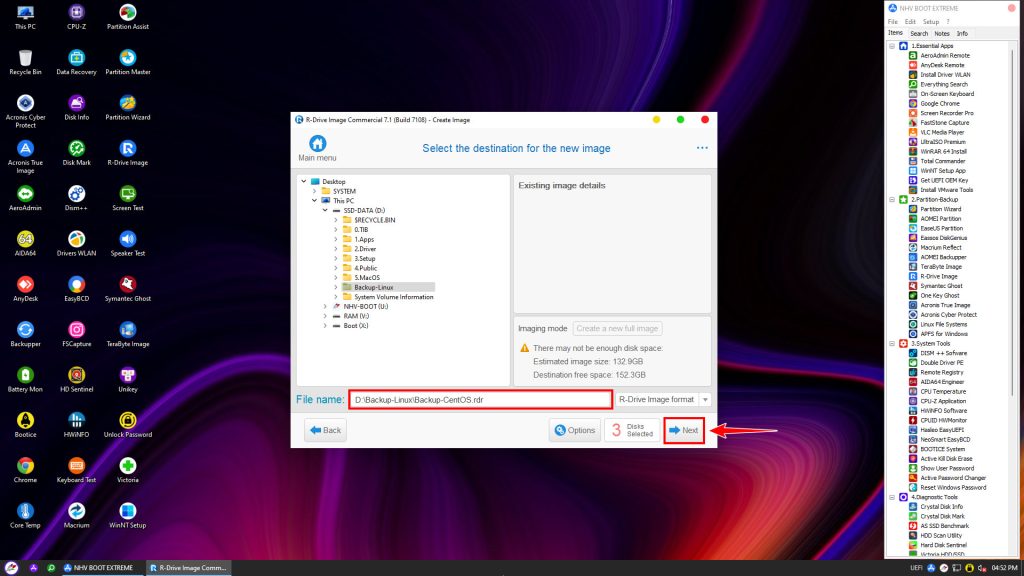The width and height of the screenshot is (1024, 576).
Task: Open the File menu in NHV BOOT EXTREME
Action: click(893, 22)
